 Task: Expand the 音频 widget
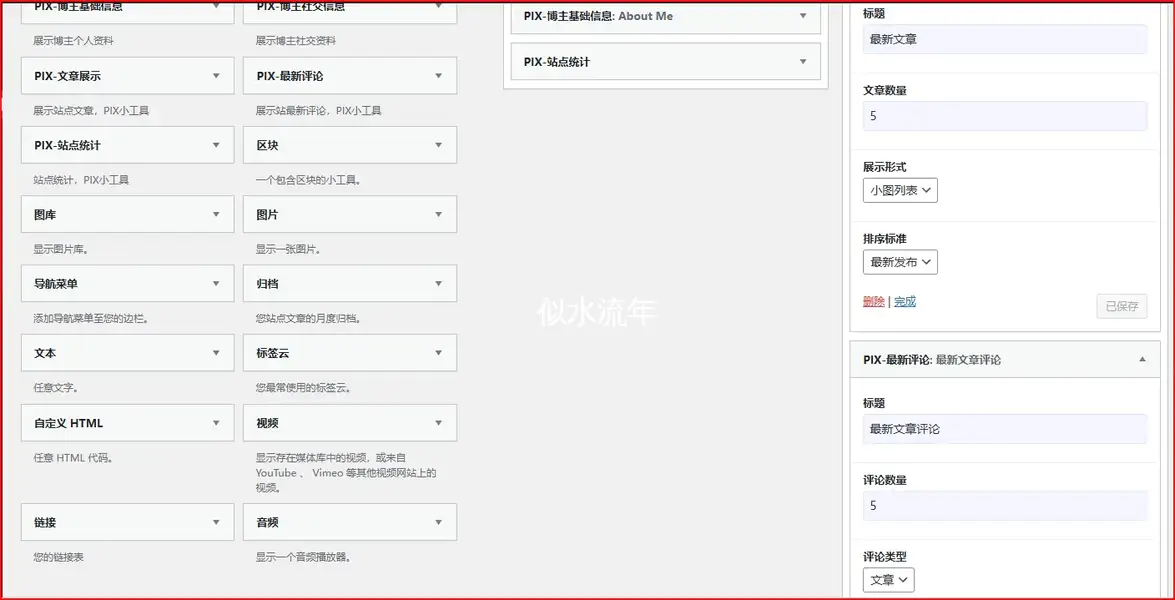(350, 522)
